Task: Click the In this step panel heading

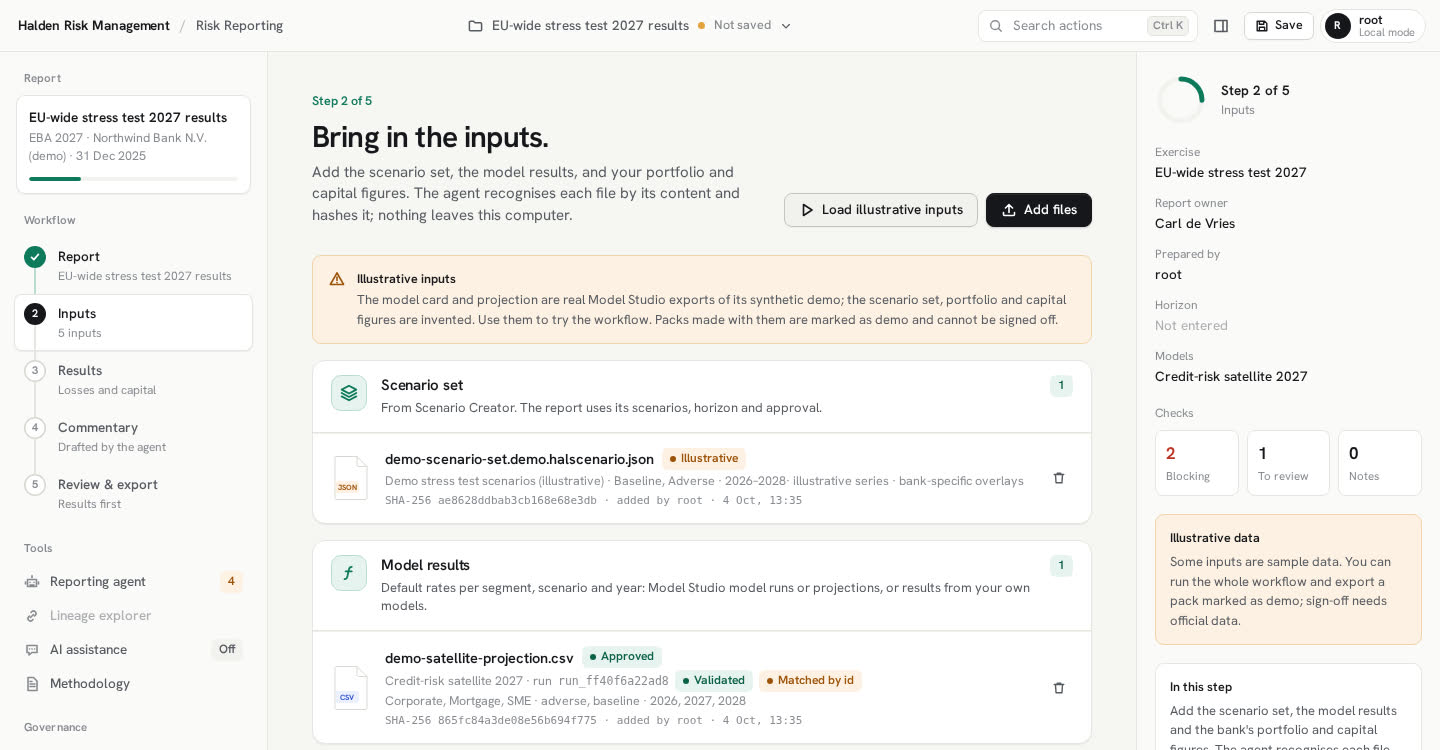Action: click(1201, 687)
